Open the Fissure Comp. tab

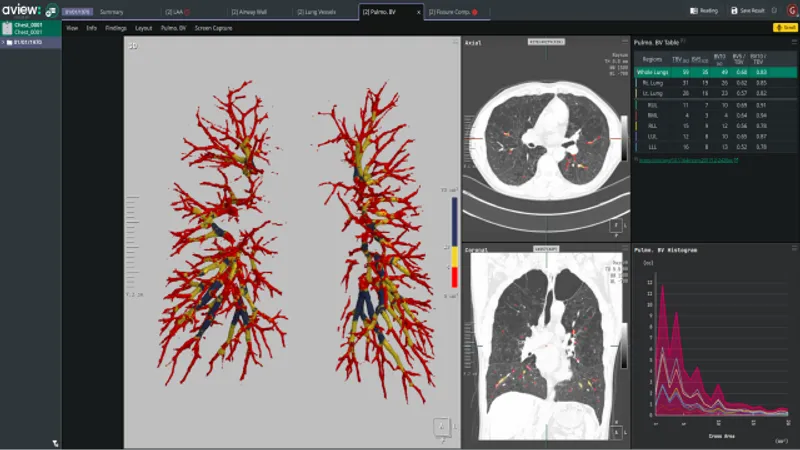pos(451,12)
